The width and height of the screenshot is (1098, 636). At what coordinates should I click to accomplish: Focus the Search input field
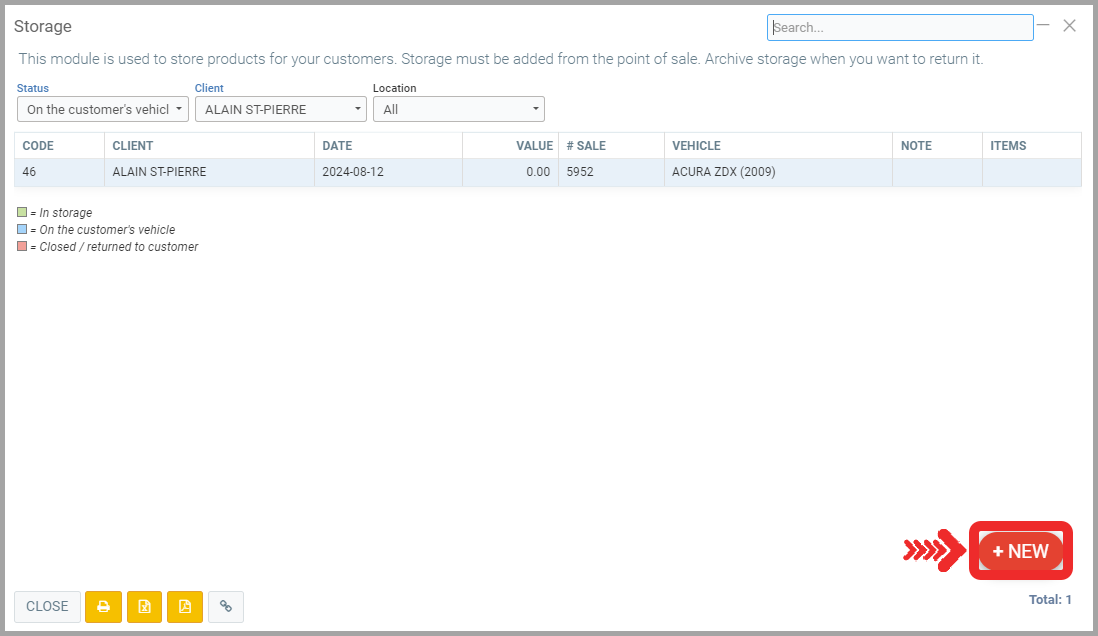point(900,27)
